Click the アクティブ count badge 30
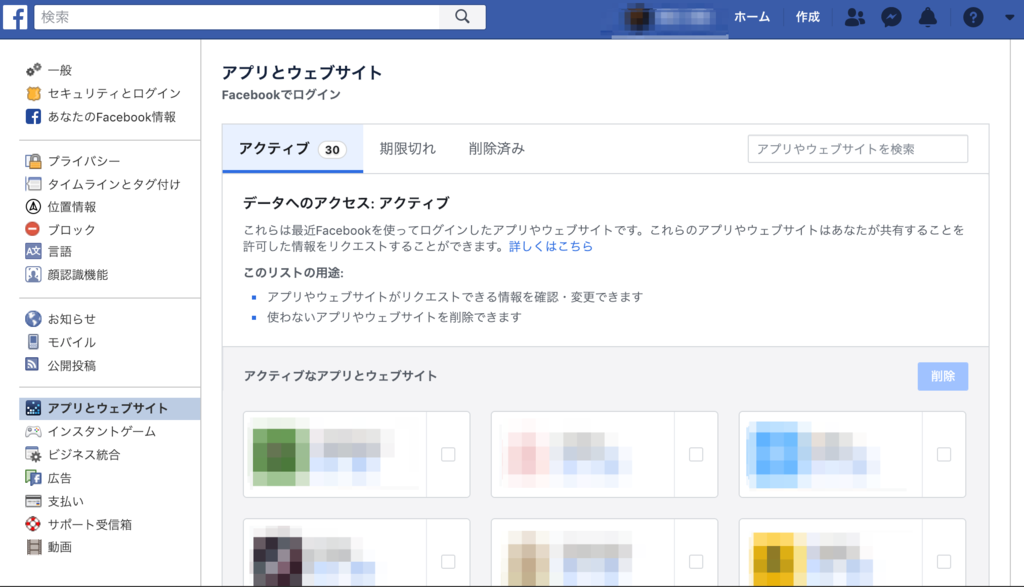Screen dimensions: 1024x587 [332, 150]
